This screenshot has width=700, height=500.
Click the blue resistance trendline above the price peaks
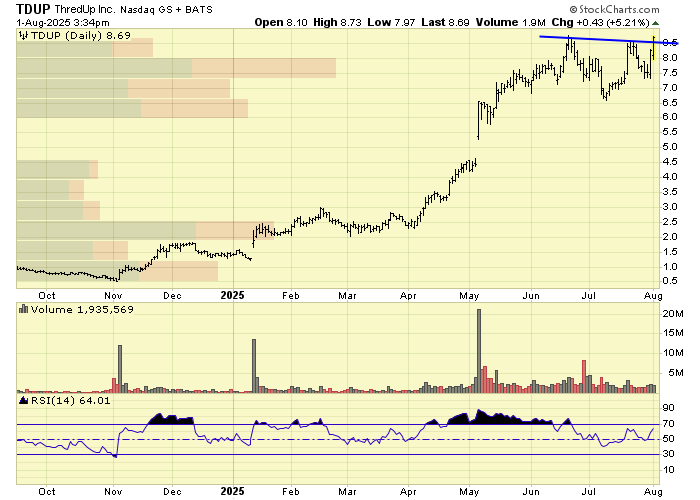609,40
